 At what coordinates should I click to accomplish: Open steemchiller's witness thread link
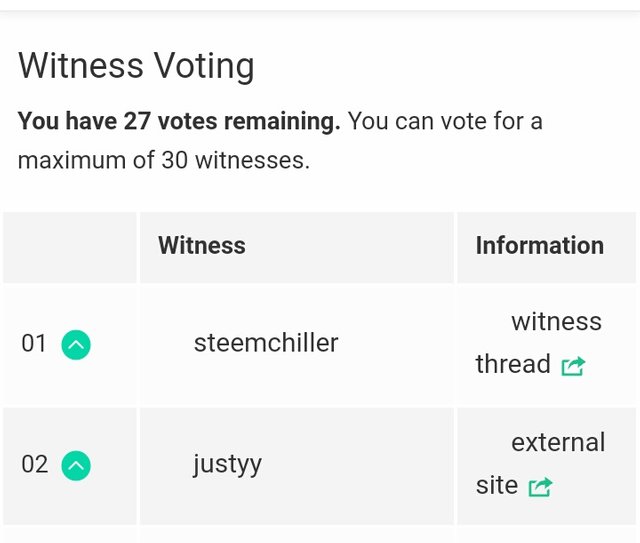click(538, 343)
